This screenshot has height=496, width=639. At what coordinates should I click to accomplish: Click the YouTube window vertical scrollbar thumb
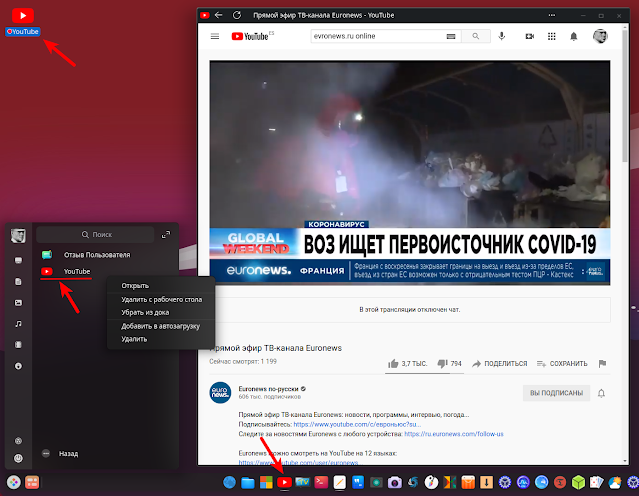click(625, 96)
